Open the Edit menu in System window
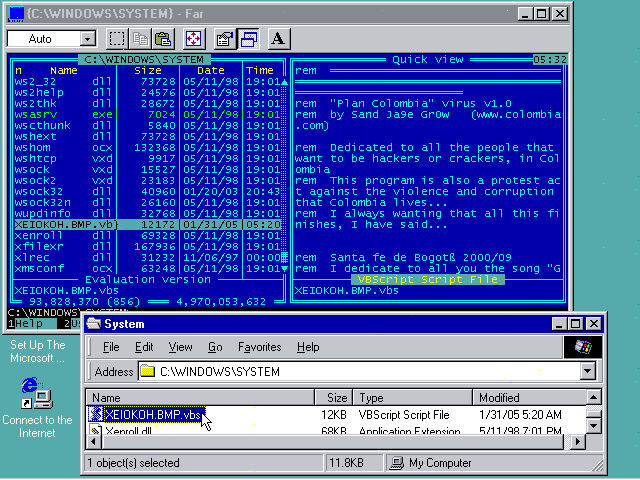Viewport: 640px width, 480px height. point(144,347)
